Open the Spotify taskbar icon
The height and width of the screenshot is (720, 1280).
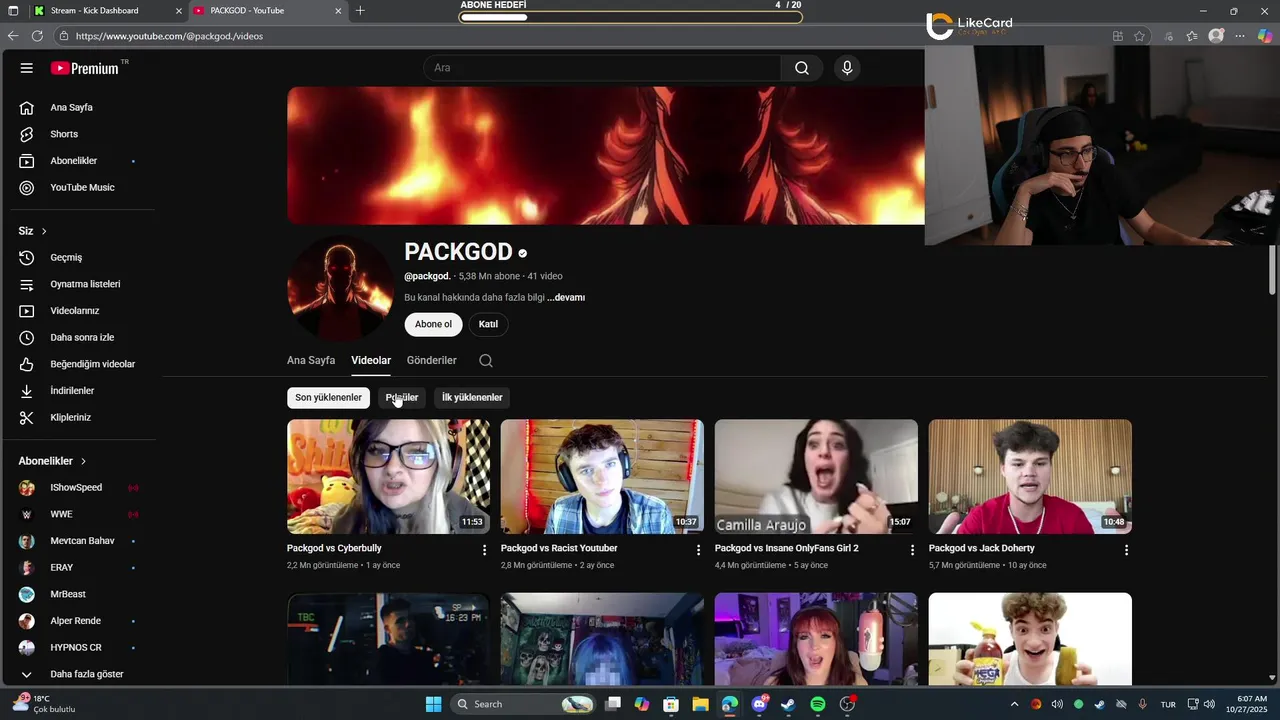(x=818, y=704)
